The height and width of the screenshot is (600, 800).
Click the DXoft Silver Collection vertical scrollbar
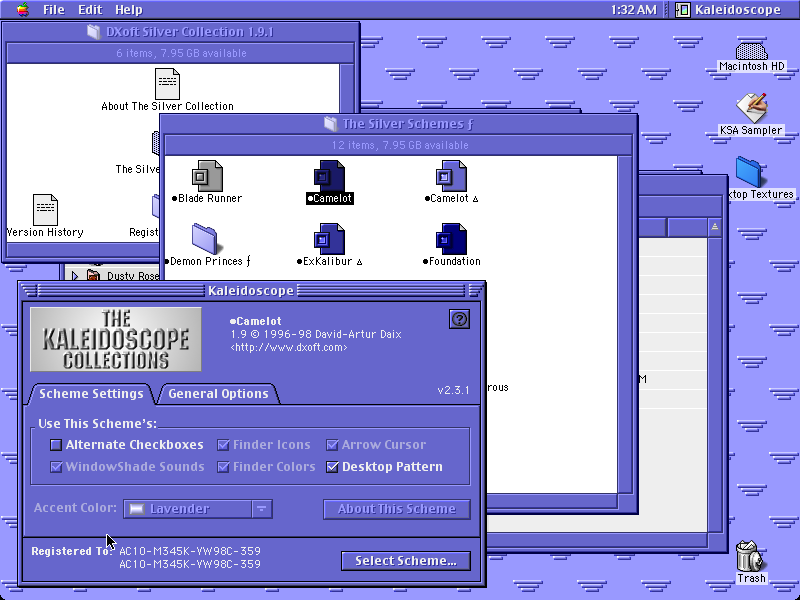(346, 88)
